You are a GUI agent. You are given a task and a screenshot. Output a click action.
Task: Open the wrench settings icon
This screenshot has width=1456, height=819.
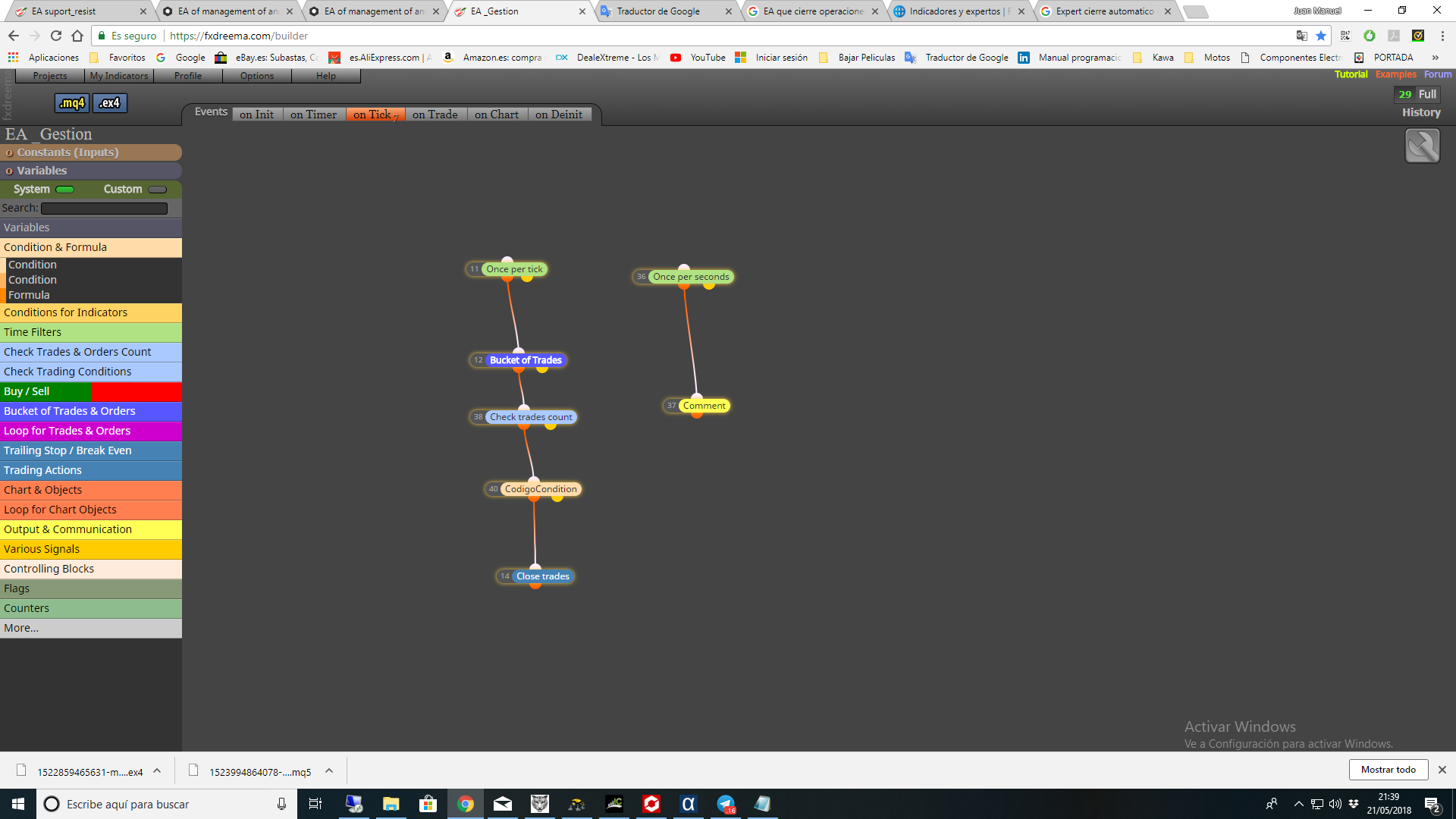(x=1422, y=146)
